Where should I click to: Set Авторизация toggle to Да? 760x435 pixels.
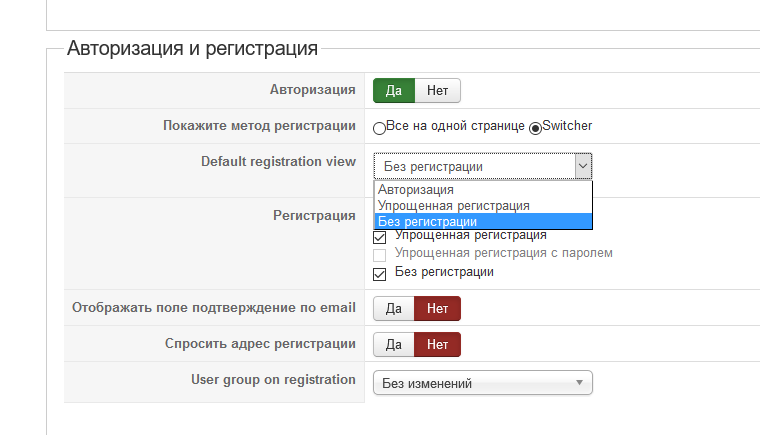pyautogui.click(x=394, y=91)
